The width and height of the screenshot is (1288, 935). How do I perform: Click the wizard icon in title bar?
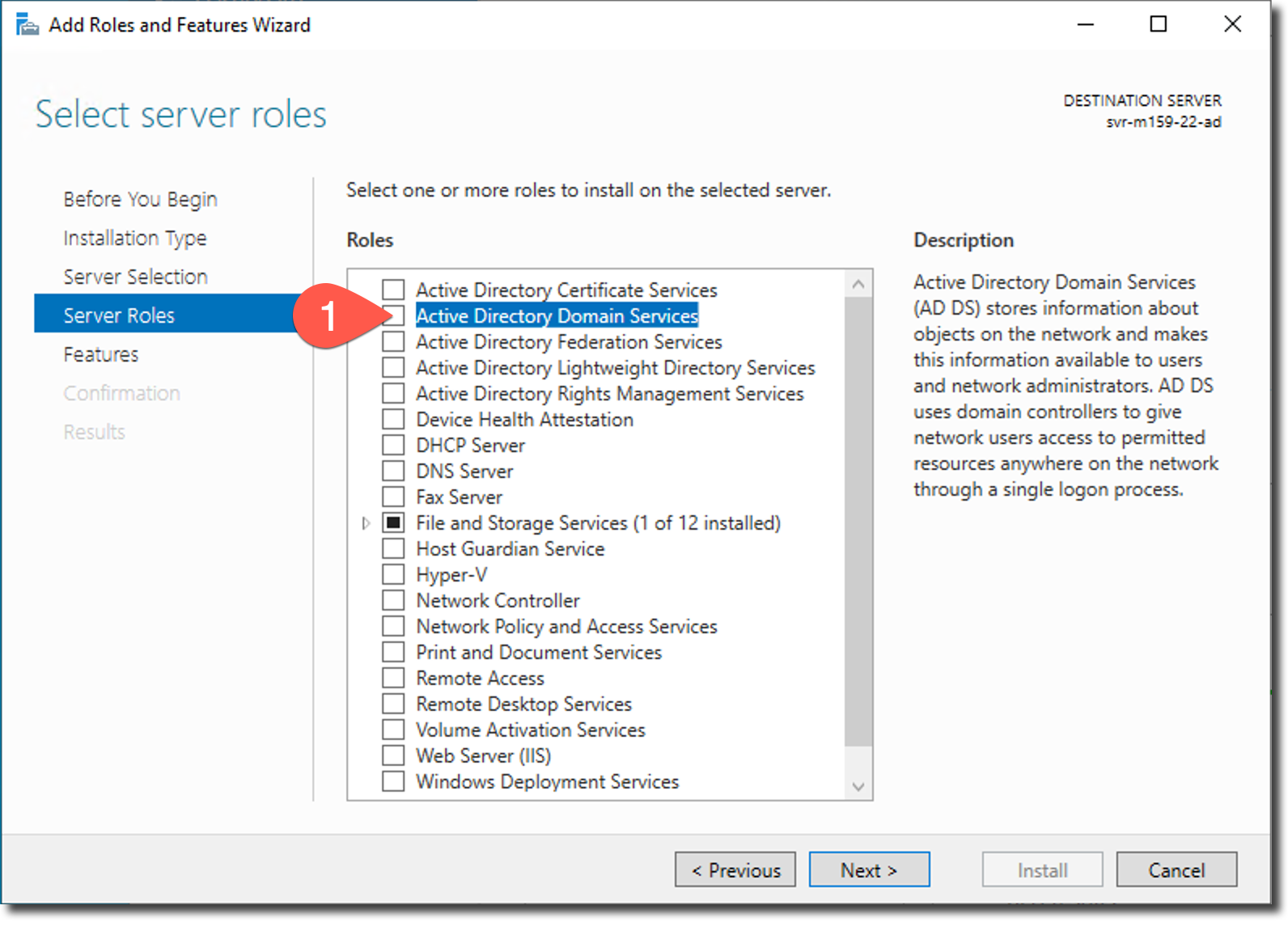pyautogui.click(x=28, y=25)
